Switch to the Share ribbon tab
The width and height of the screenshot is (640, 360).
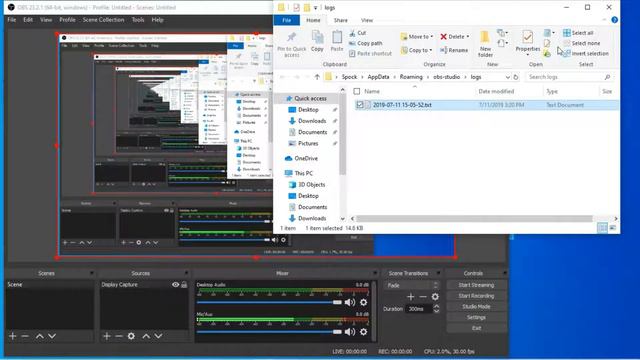point(340,20)
